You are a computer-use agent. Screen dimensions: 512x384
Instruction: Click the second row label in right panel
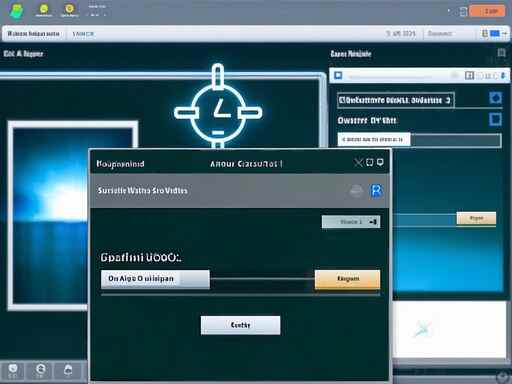point(367,120)
